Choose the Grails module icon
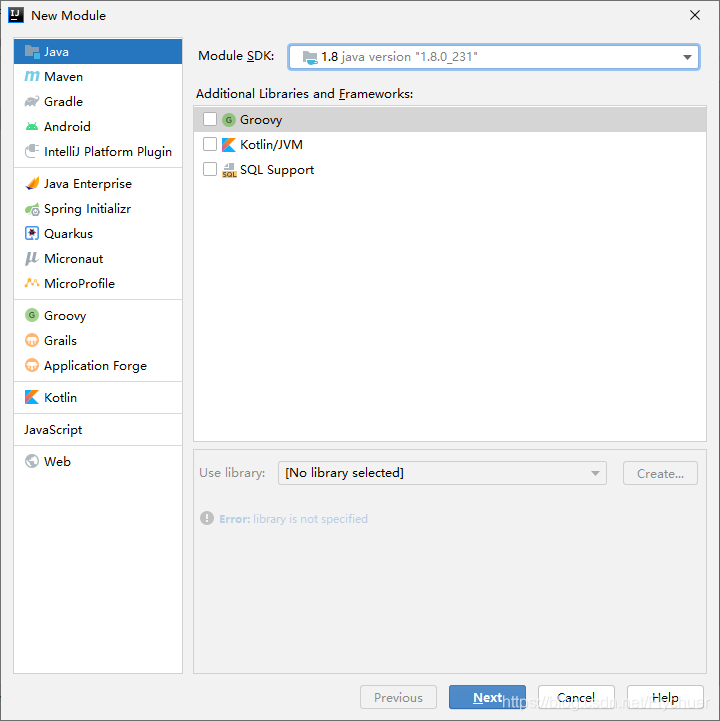This screenshot has height=721, width=720. pyautogui.click(x=32, y=341)
